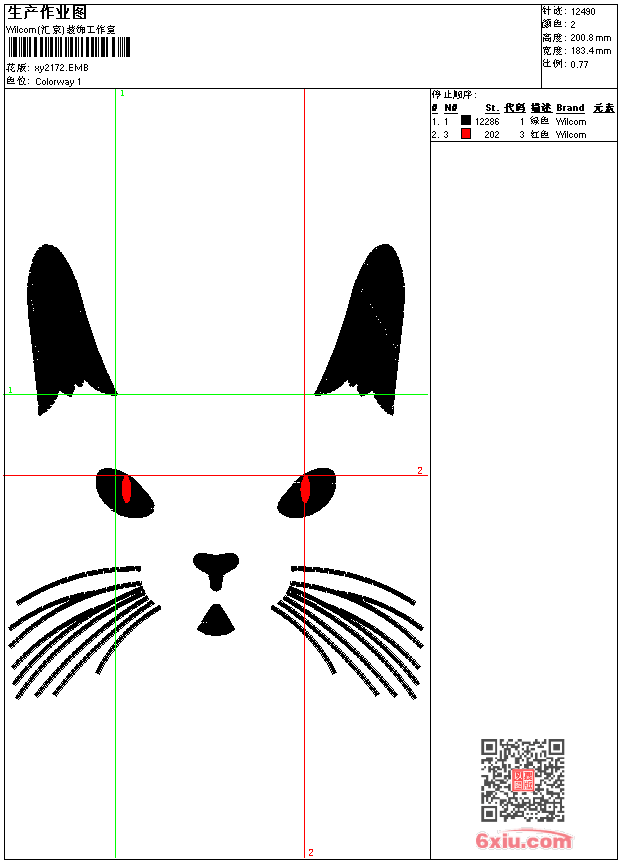This screenshot has width=620, height=860.
Task: Click the cat's black nose shape
Action: point(215,567)
